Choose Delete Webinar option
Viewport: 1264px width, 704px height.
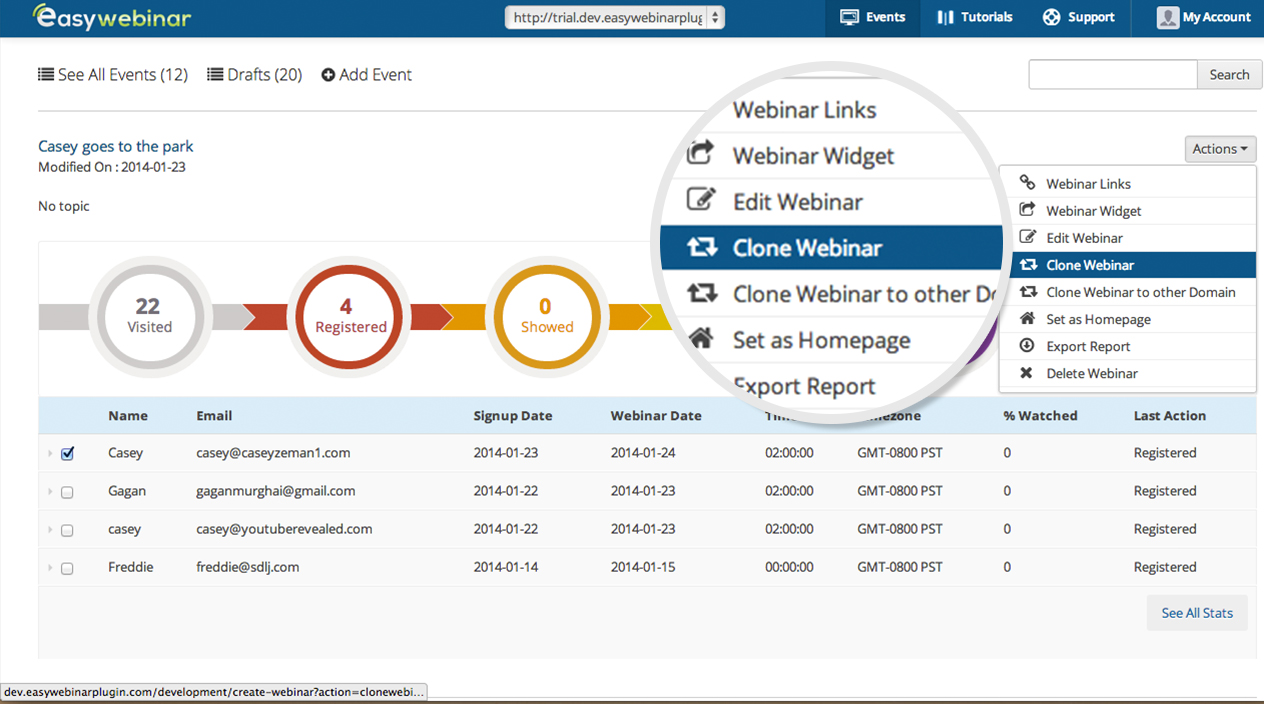pos(1127,373)
